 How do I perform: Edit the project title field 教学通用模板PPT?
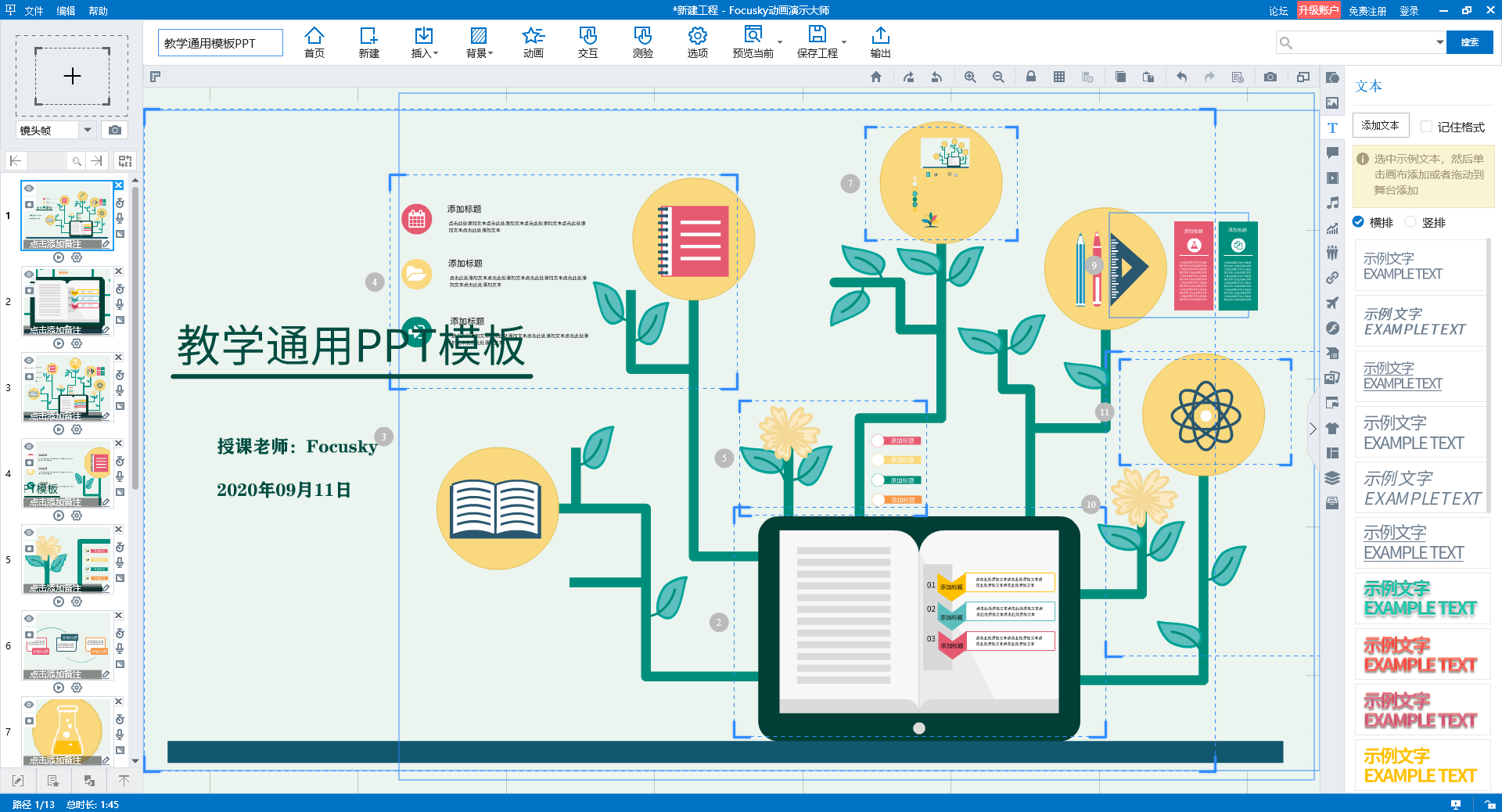221,43
